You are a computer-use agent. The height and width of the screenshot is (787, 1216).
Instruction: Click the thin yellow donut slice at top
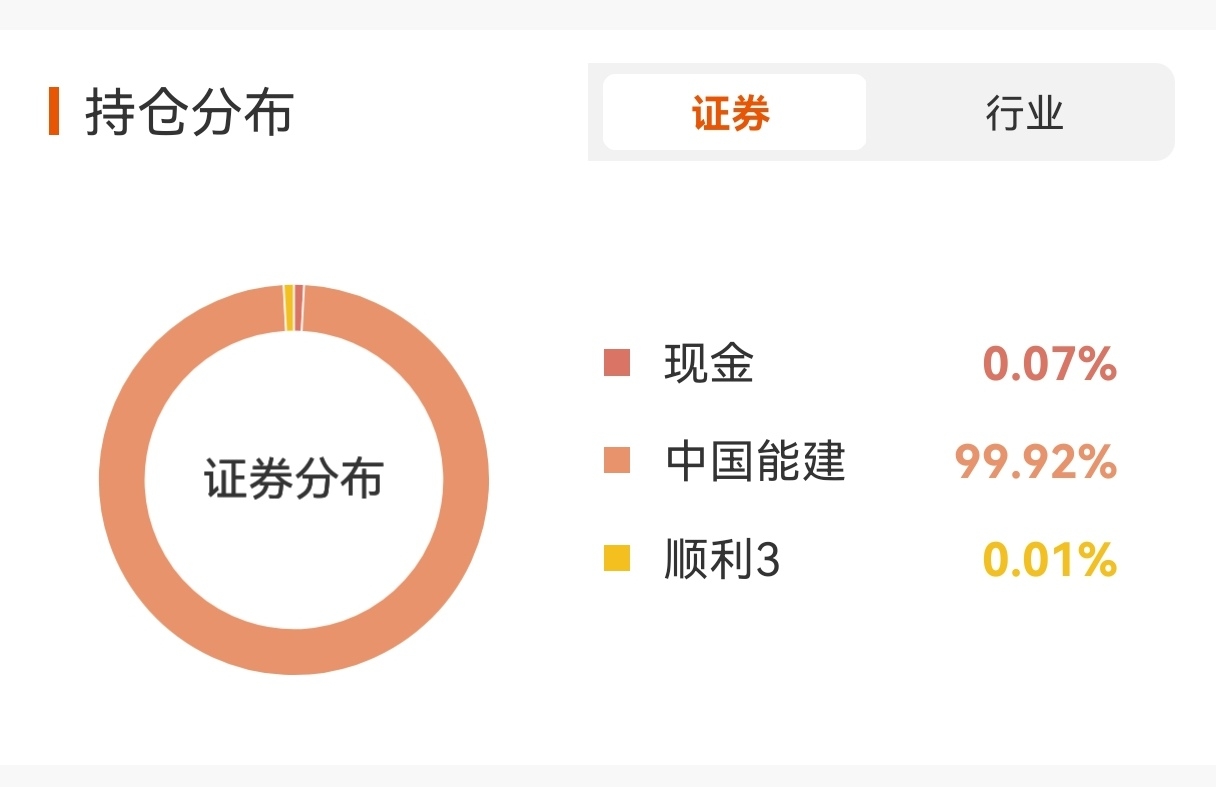288,307
